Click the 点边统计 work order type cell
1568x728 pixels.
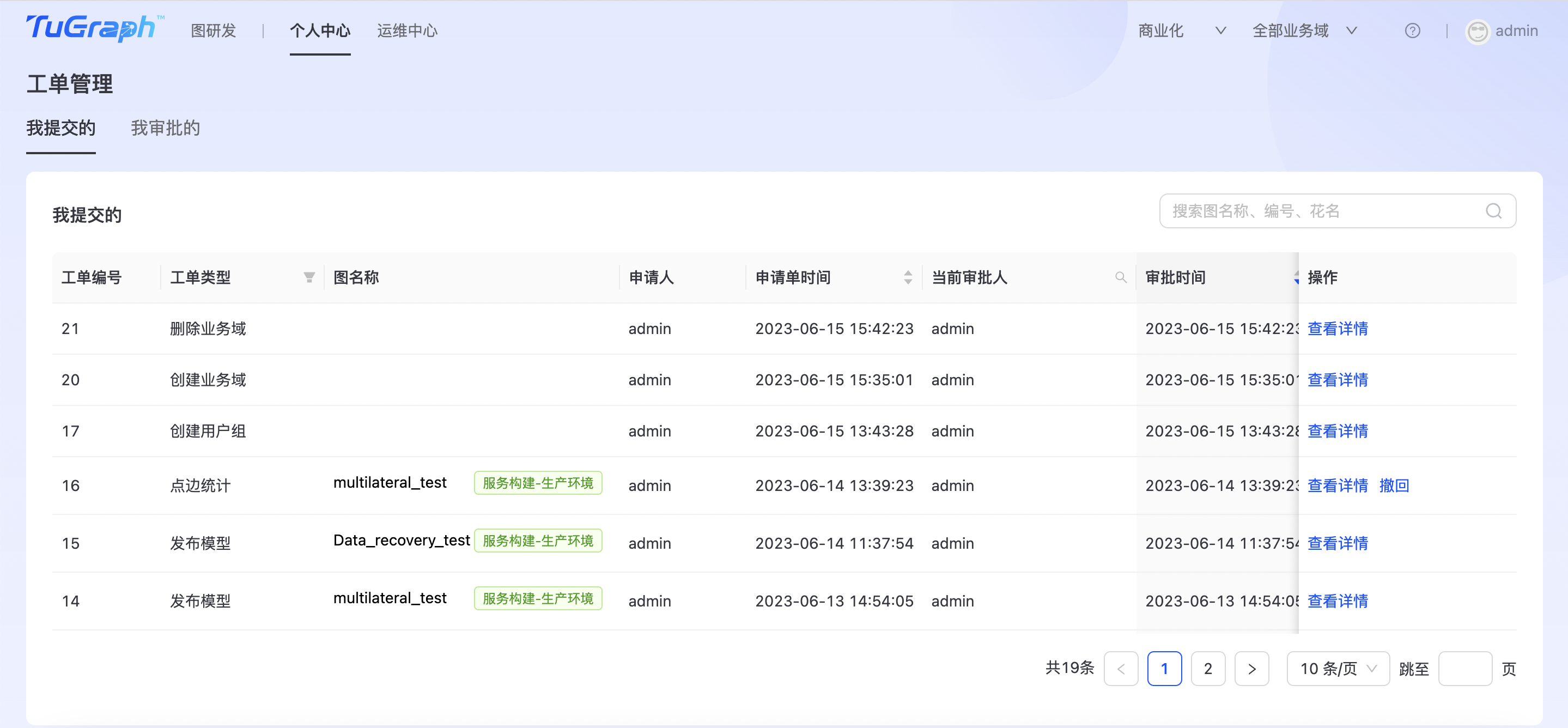point(200,486)
